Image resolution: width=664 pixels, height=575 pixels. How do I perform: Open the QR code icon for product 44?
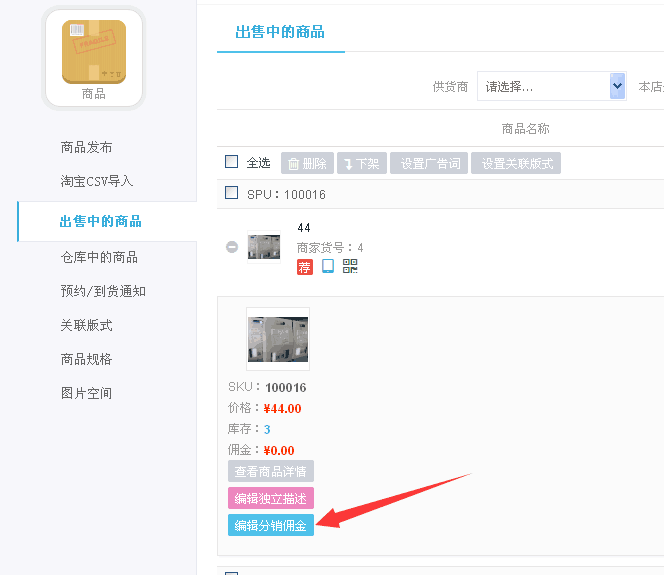(x=350, y=266)
